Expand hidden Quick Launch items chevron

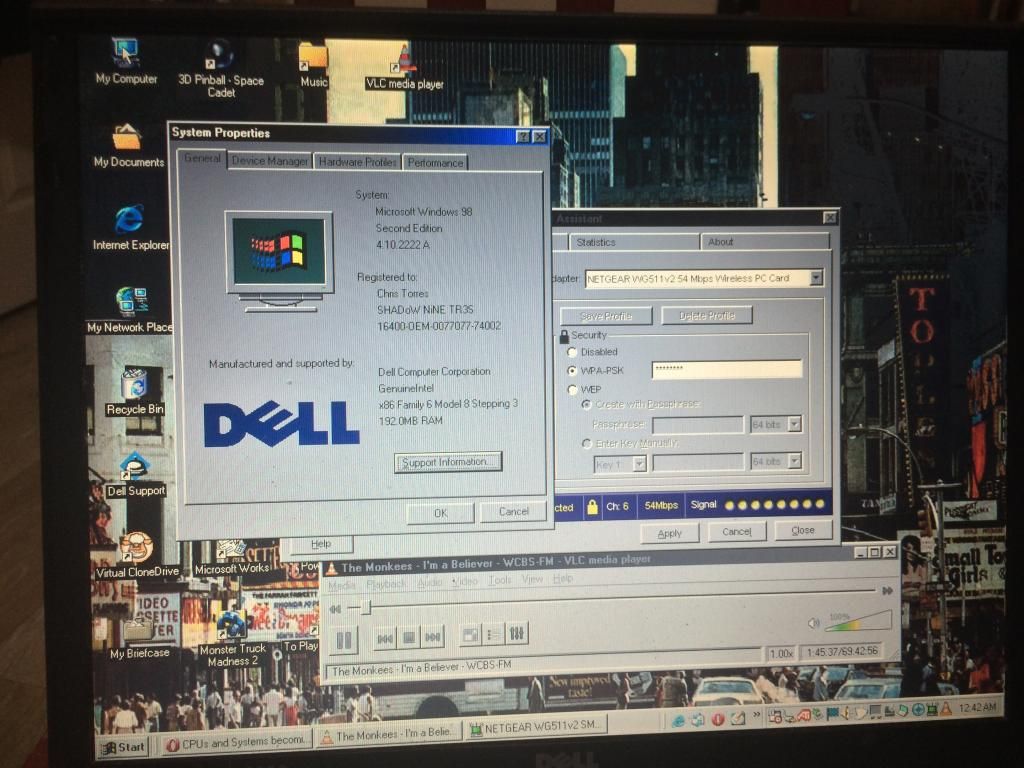pyautogui.click(x=757, y=714)
